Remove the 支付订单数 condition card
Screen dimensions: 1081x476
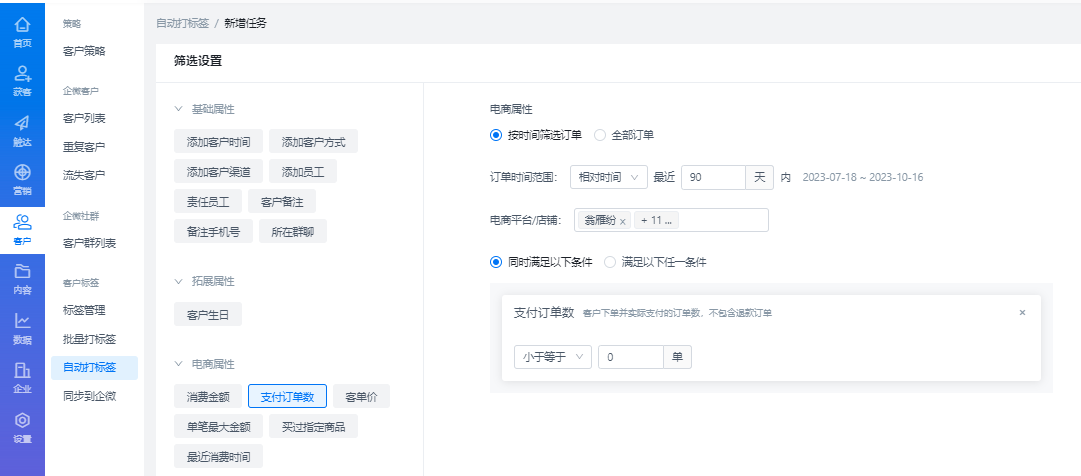point(1022,313)
